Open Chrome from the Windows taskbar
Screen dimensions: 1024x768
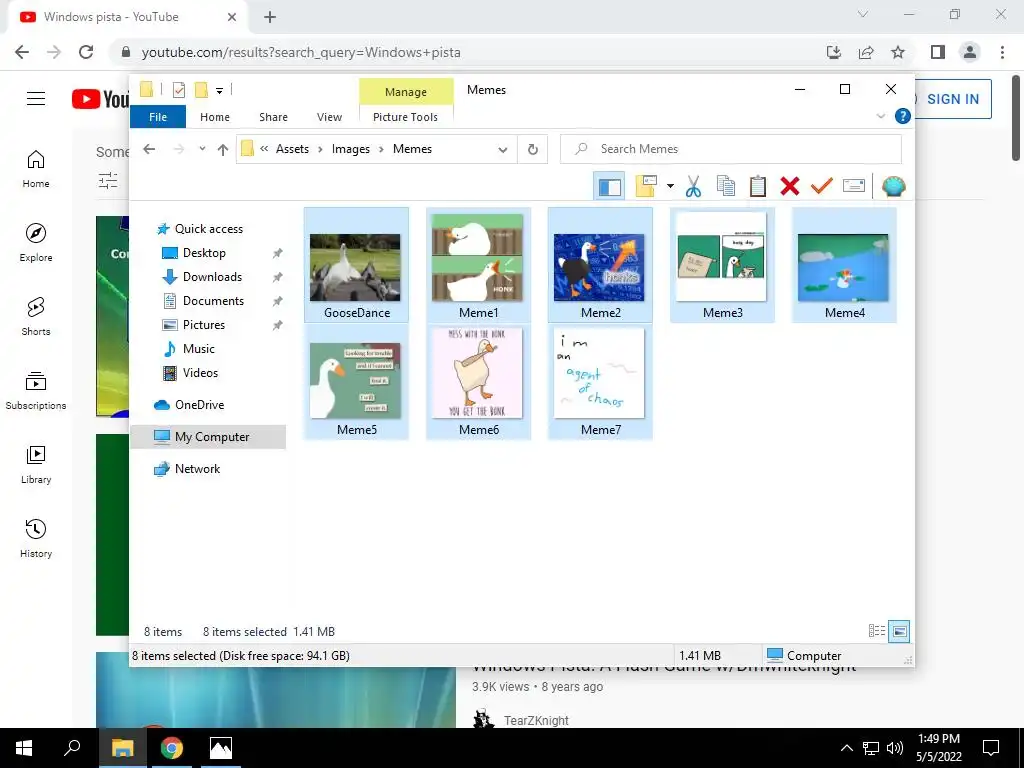pyautogui.click(x=172, y=748)
